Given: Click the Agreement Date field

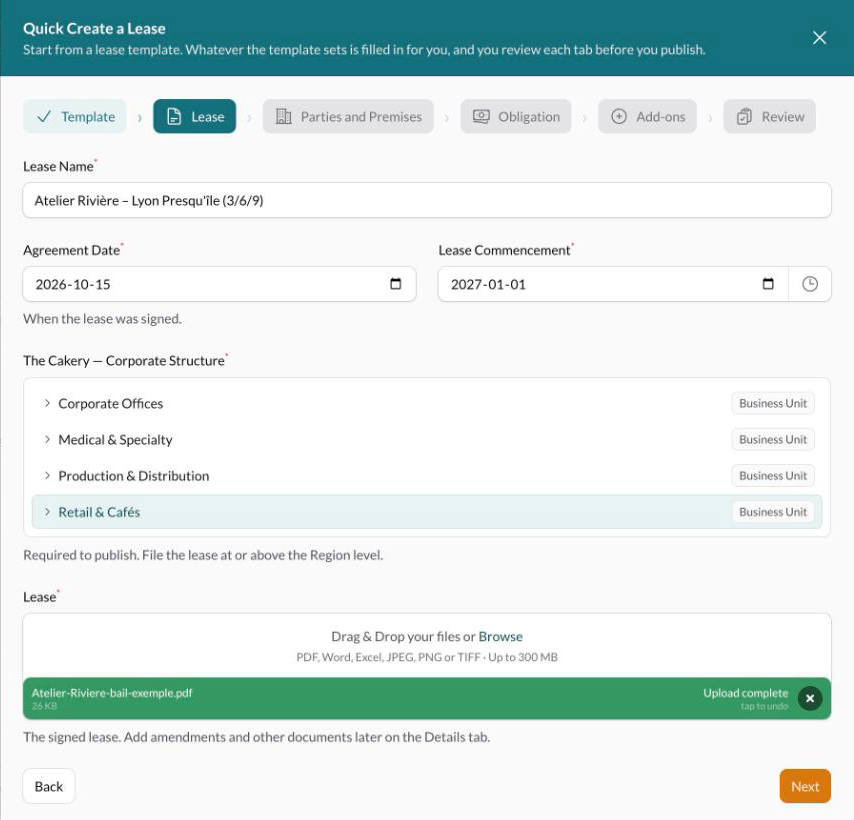Looking at the screenshot, I should tap(219, 284).
